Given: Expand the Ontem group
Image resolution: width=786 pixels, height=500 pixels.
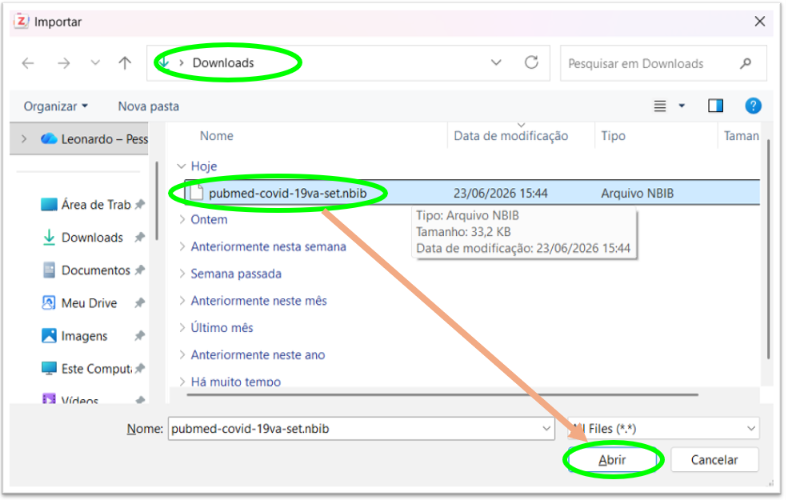Looking at the screenshot, I should pos(181,219).
